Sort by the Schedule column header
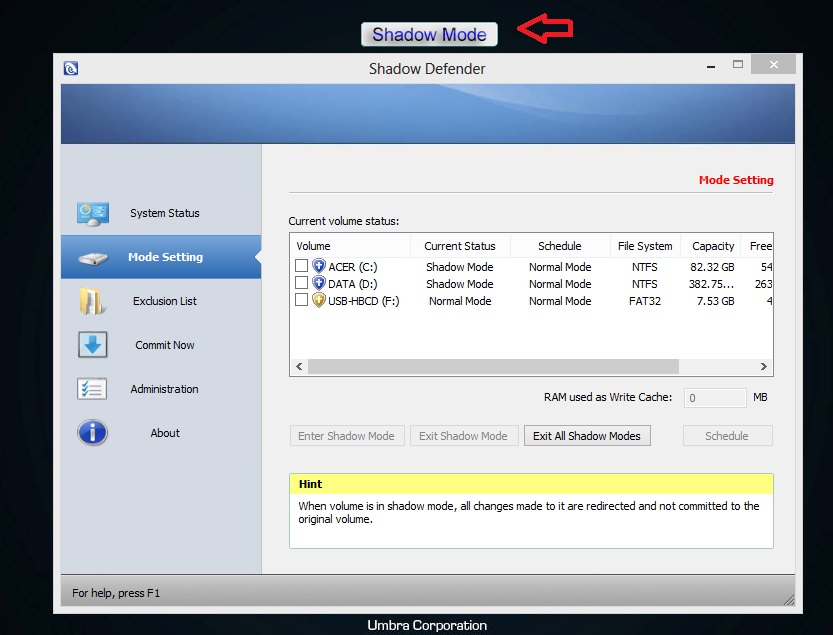Screen dimensions: 833x635 560,246
